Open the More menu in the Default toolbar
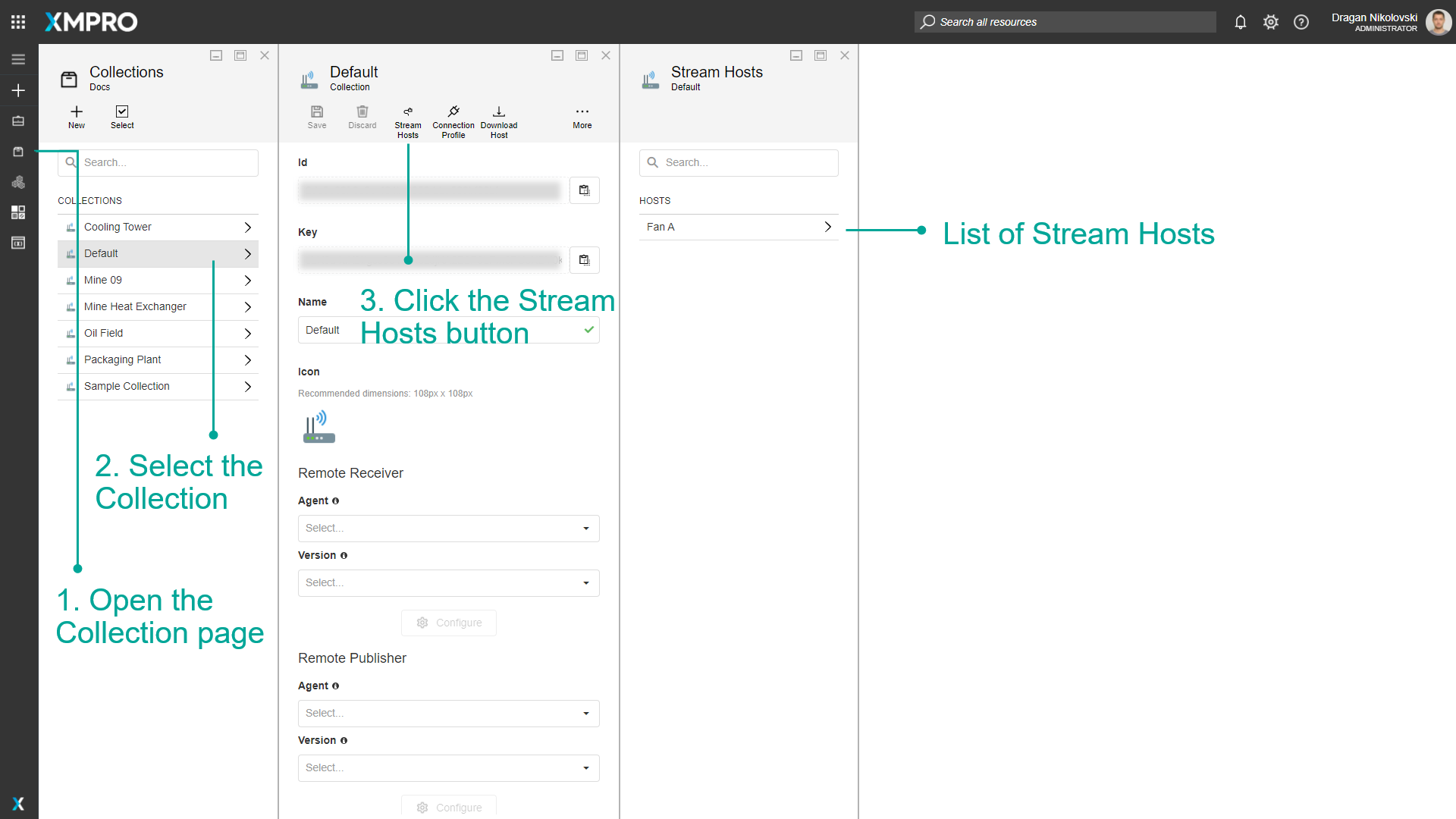The image size is (1456, 819). pyautogui.click(x=581, y=118)
